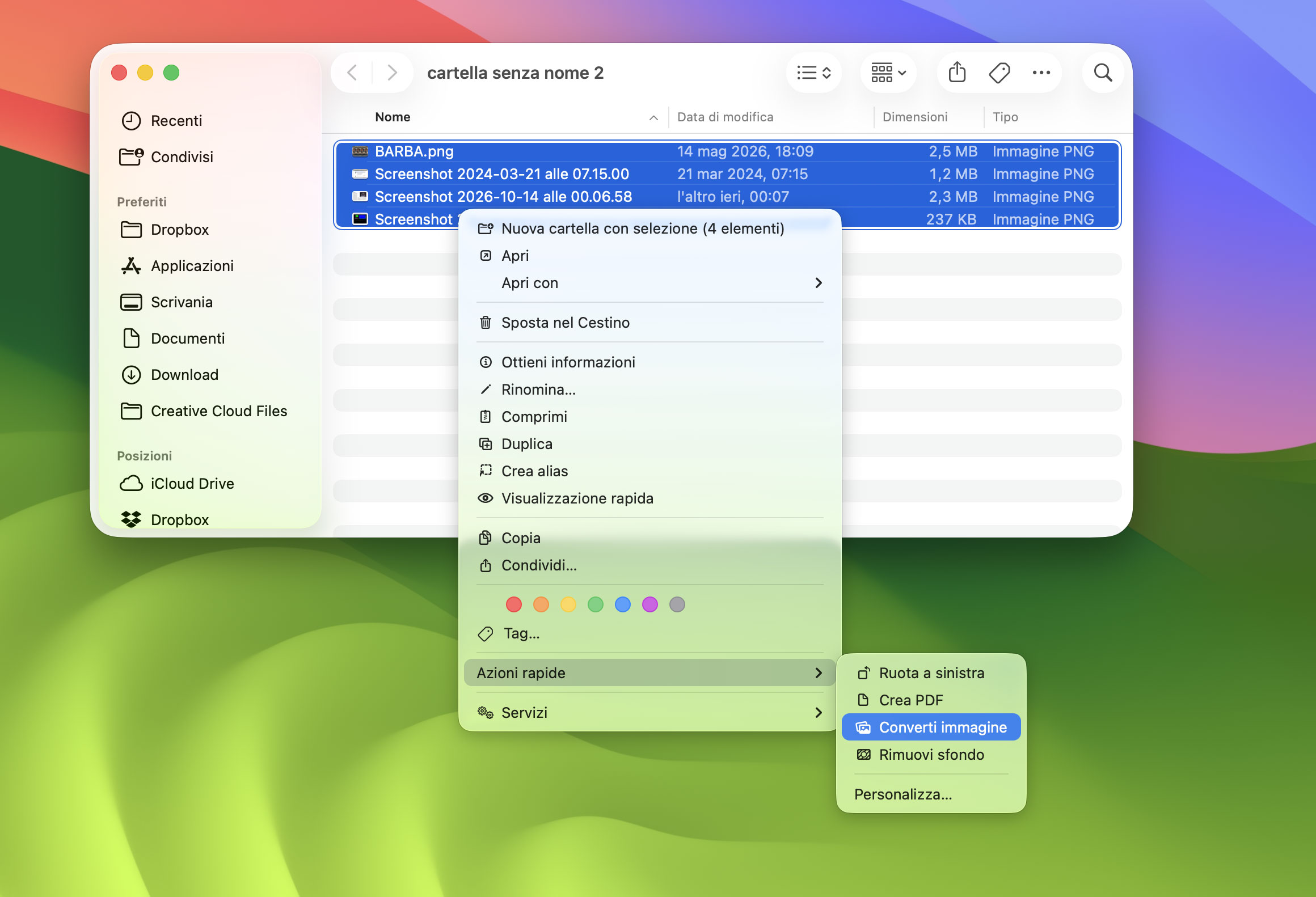Choose Ruota a sinistra
This screenshot has height=897, width=1316.
931,673
